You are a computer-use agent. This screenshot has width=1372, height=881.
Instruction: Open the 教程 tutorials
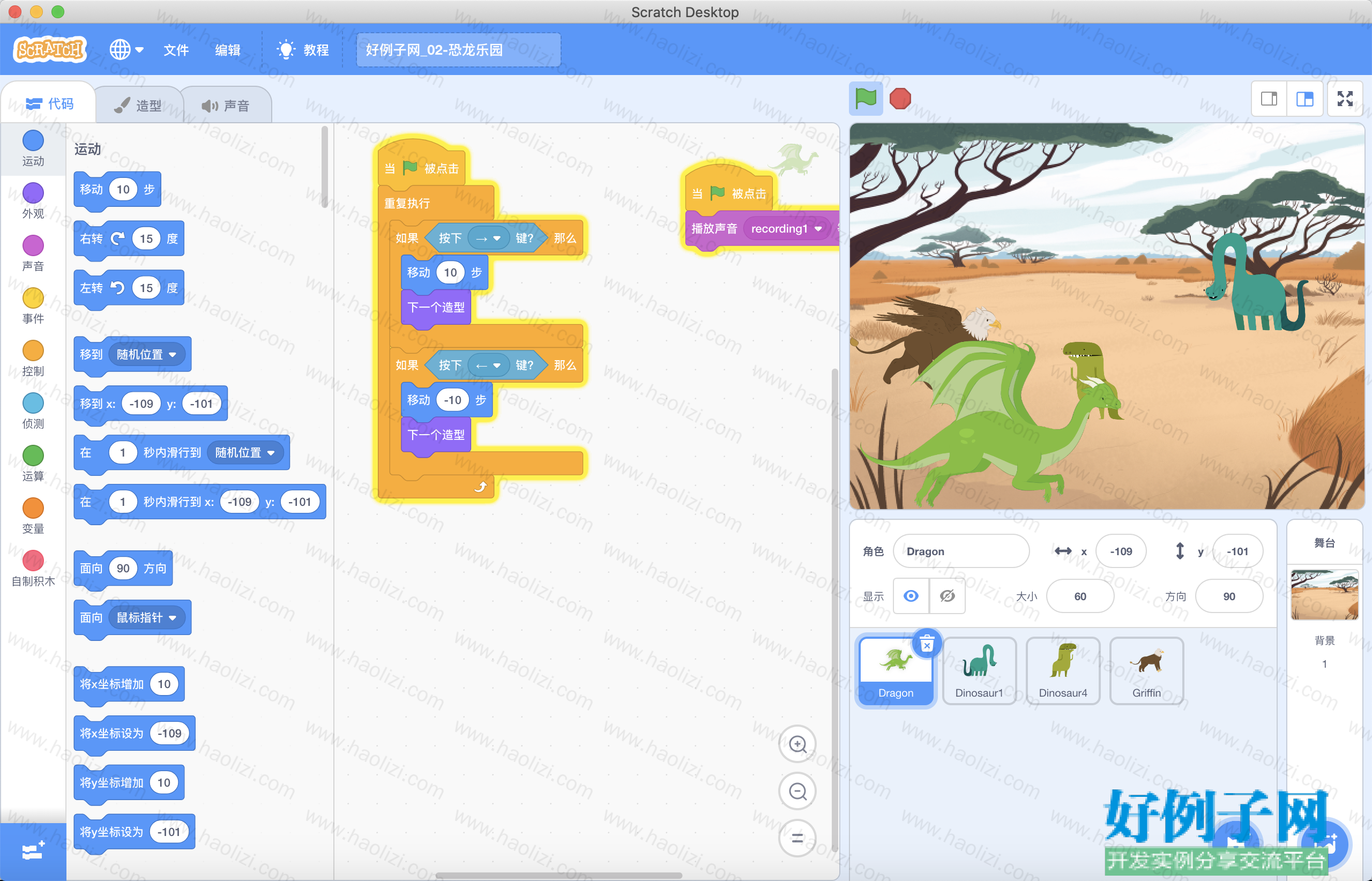tap(303, 50)
